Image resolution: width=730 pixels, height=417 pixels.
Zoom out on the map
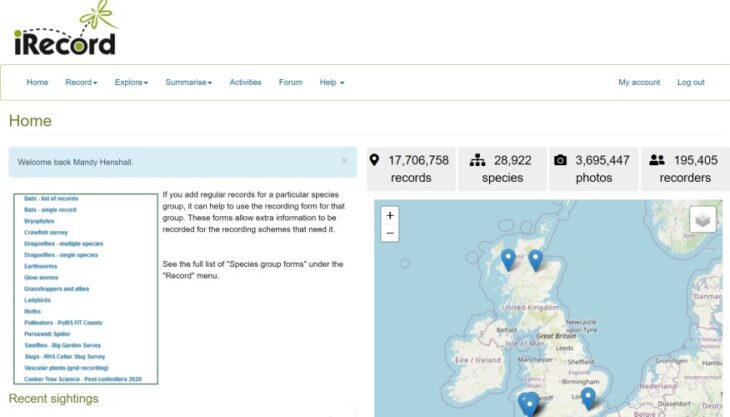click(390, 233)
